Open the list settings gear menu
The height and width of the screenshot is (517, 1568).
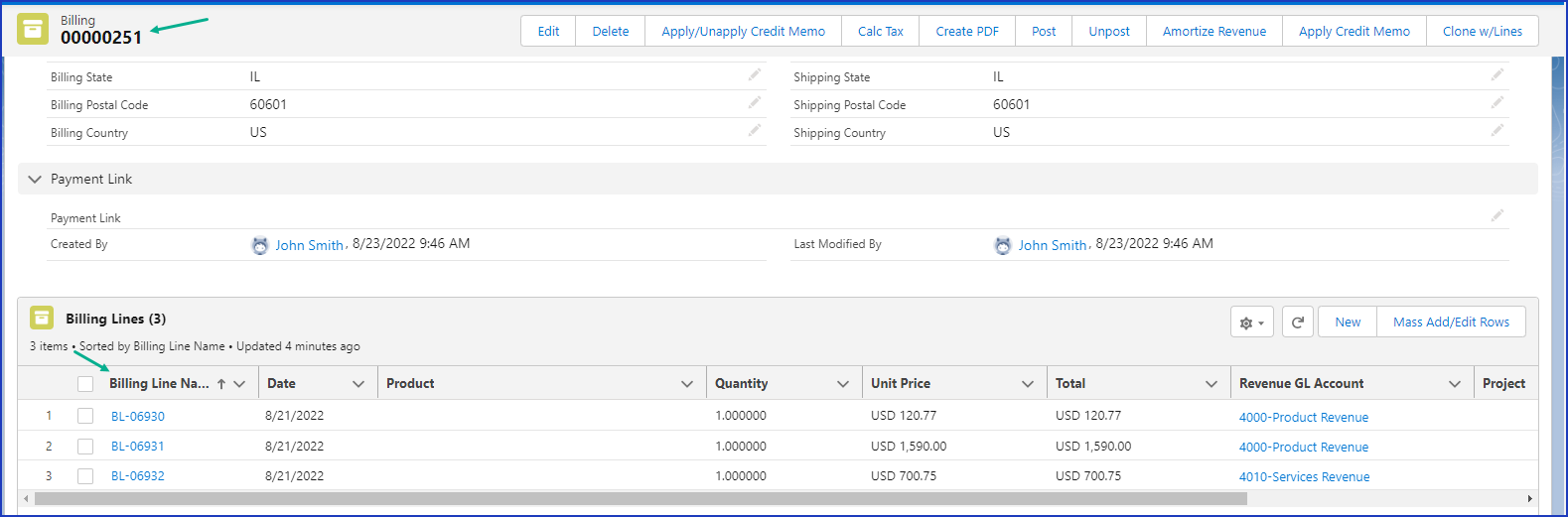tap(1251, 323)
